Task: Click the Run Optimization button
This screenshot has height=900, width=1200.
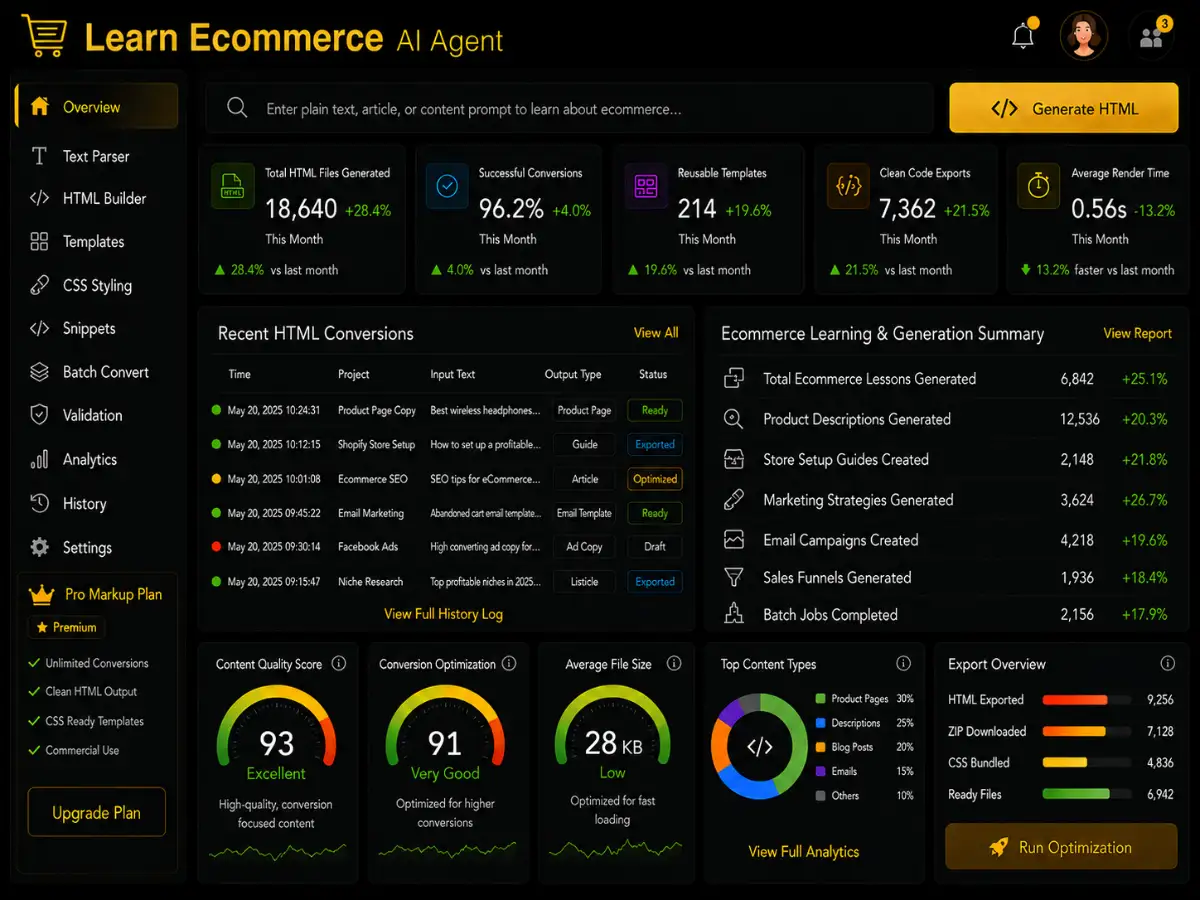Action: click(x=1061, y=847)
